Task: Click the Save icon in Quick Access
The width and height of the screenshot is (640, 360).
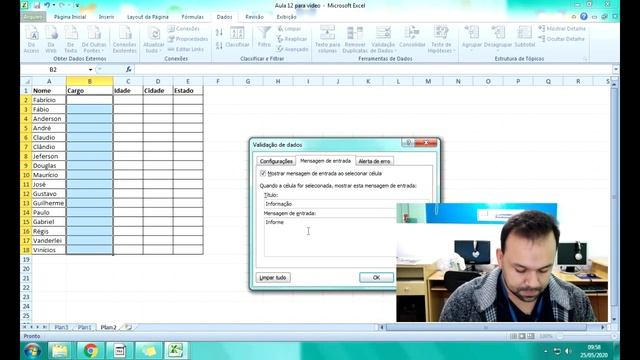Action: [37, 5]
